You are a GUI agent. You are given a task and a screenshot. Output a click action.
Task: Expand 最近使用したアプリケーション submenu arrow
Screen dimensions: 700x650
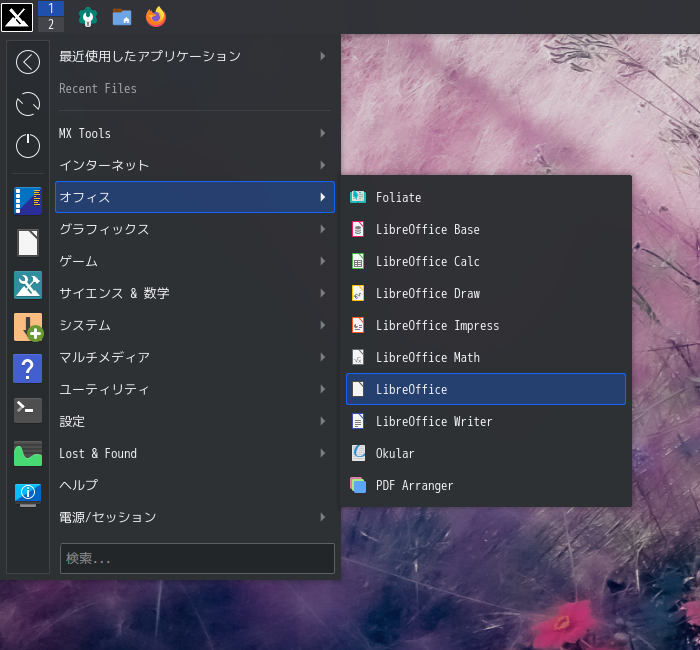point(323,56)
